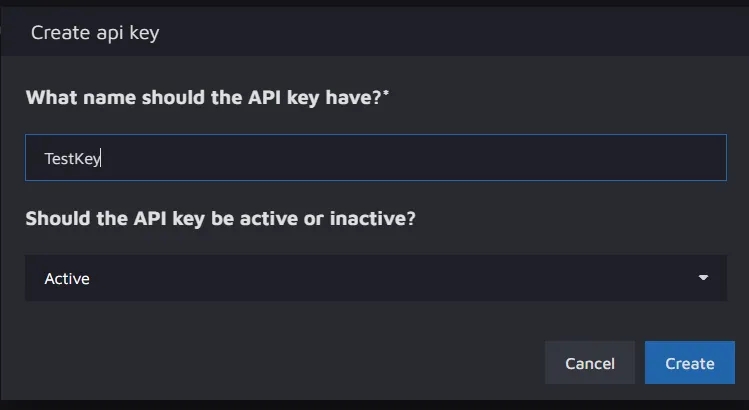The height and width of the screenshot is (410, 749).
Task: Click the dropdown caret arrow icon
Action: [703, 278]
